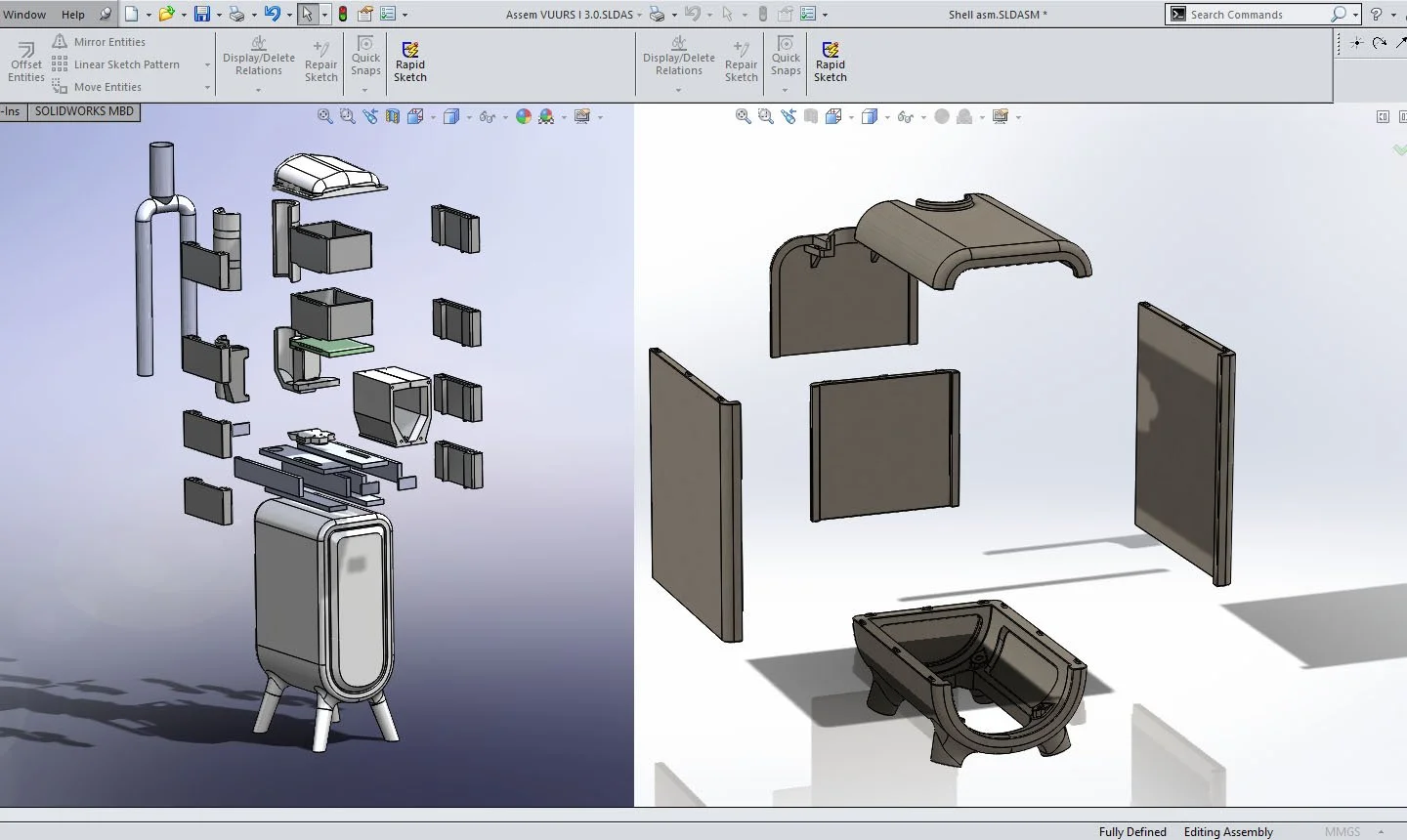
Task: Toggle right Rapid Sketch button
Action: 831,62
